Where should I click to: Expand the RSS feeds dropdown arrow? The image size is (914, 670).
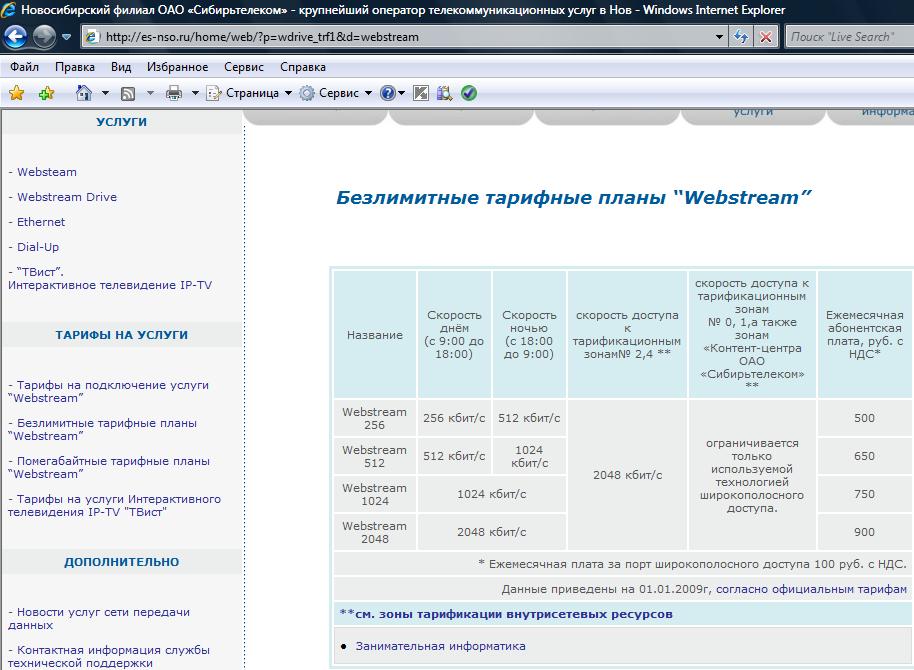(x=150, y=93)
